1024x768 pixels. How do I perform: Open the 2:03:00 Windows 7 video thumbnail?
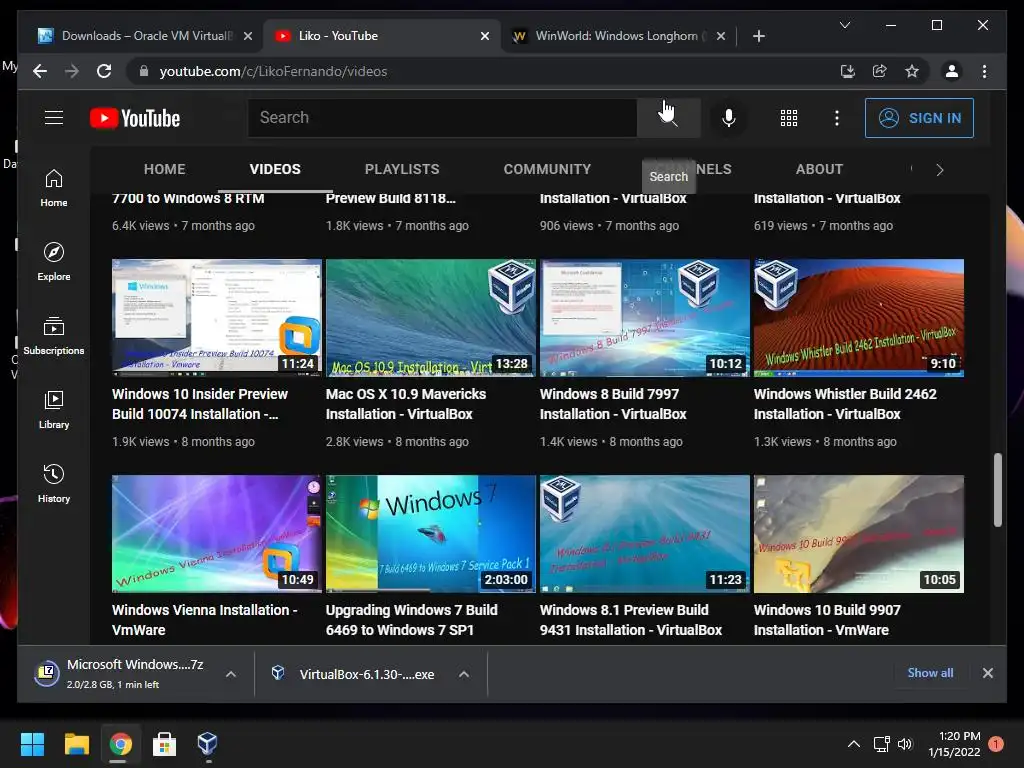point(430,534)
